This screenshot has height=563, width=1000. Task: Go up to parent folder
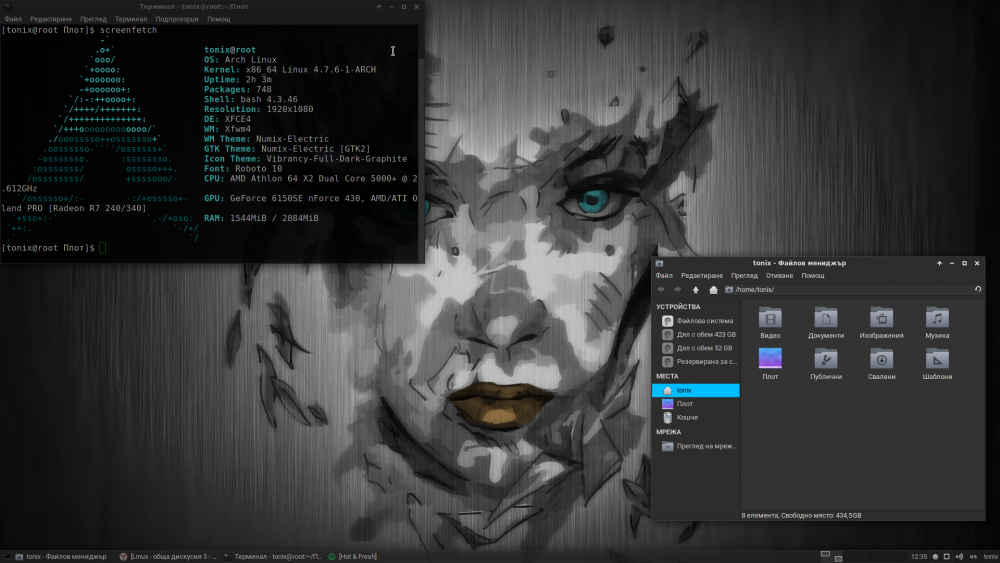click(x=696, y=289)
